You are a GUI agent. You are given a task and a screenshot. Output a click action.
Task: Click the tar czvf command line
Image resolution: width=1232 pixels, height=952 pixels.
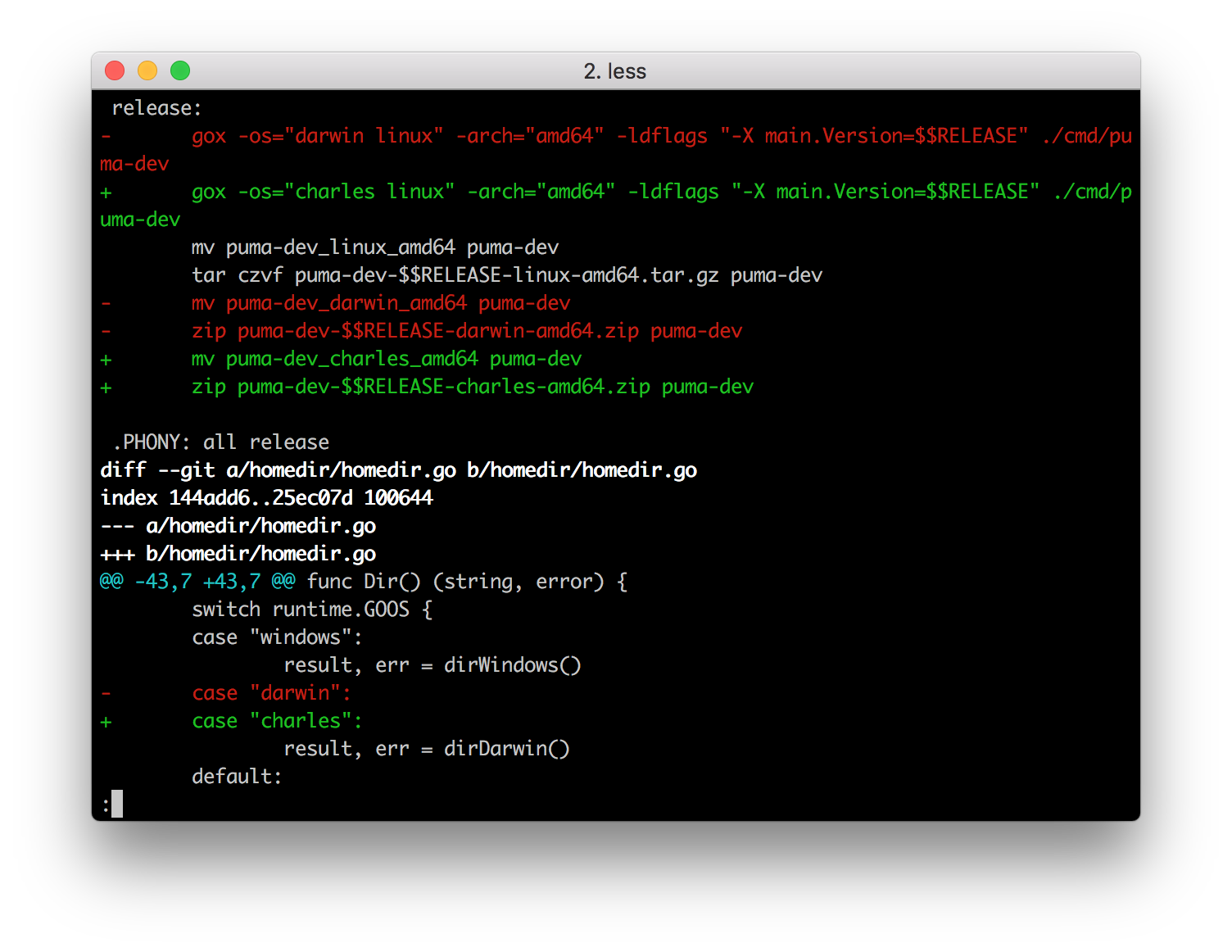pyautogui.click(x=506, y=275)
